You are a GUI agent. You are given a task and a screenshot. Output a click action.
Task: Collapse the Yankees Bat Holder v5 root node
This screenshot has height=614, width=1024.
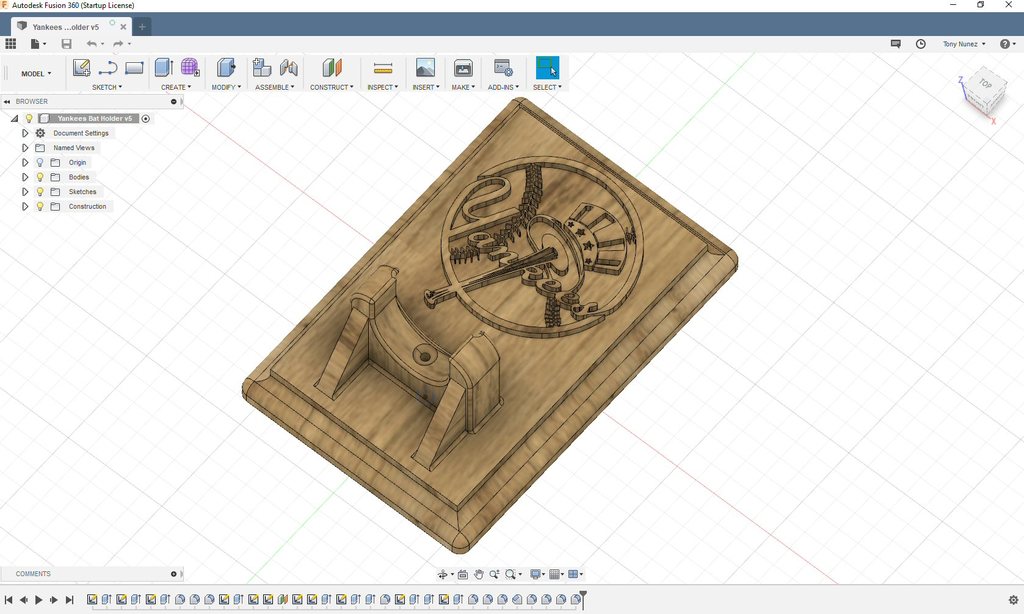click(14, 118)
